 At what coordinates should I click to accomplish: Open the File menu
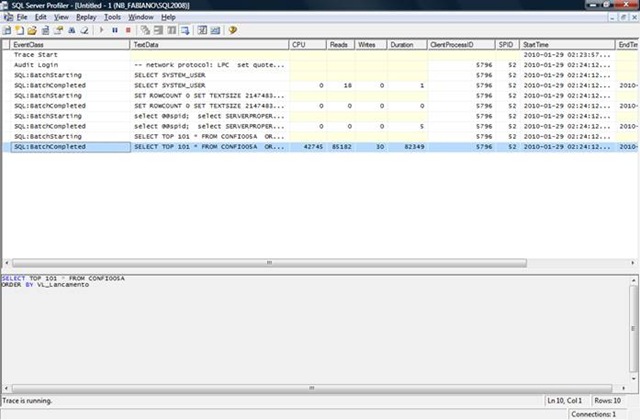click(x=21, y=17)
